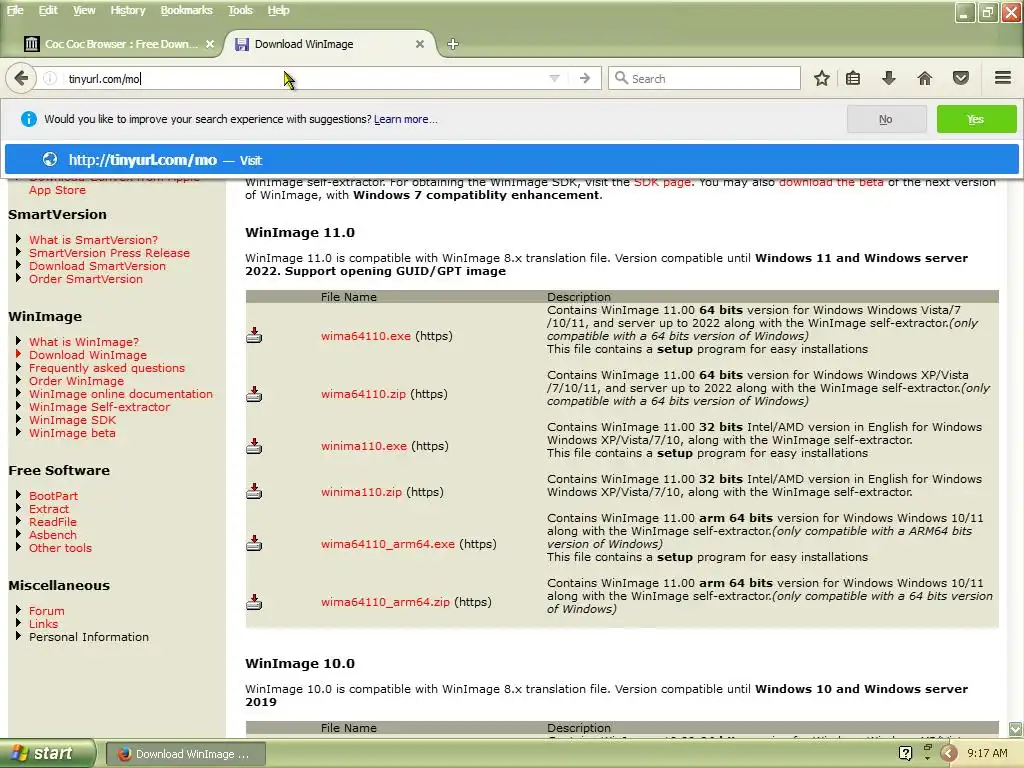The width and height of the screenshot is (1024, 768).
Task: Click the download icon for winima110.exe
Action: pyautogui.click(x=254, y=446)
